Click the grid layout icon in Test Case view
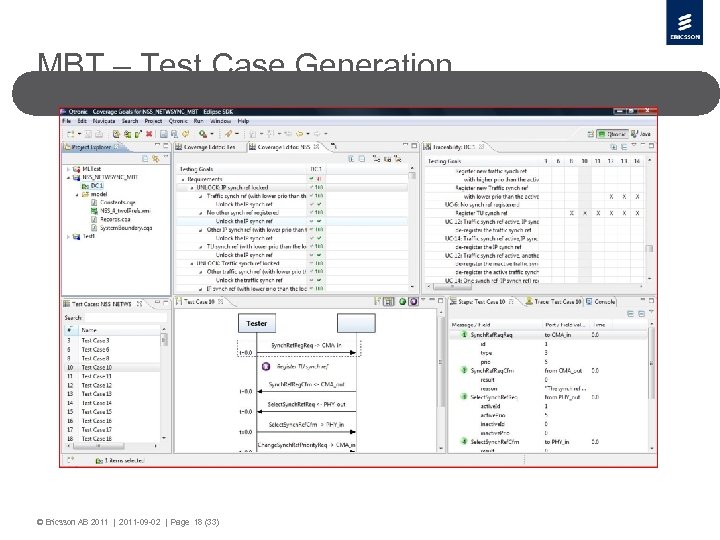This screenshot has width=720, height=540. tap(389, 302)
